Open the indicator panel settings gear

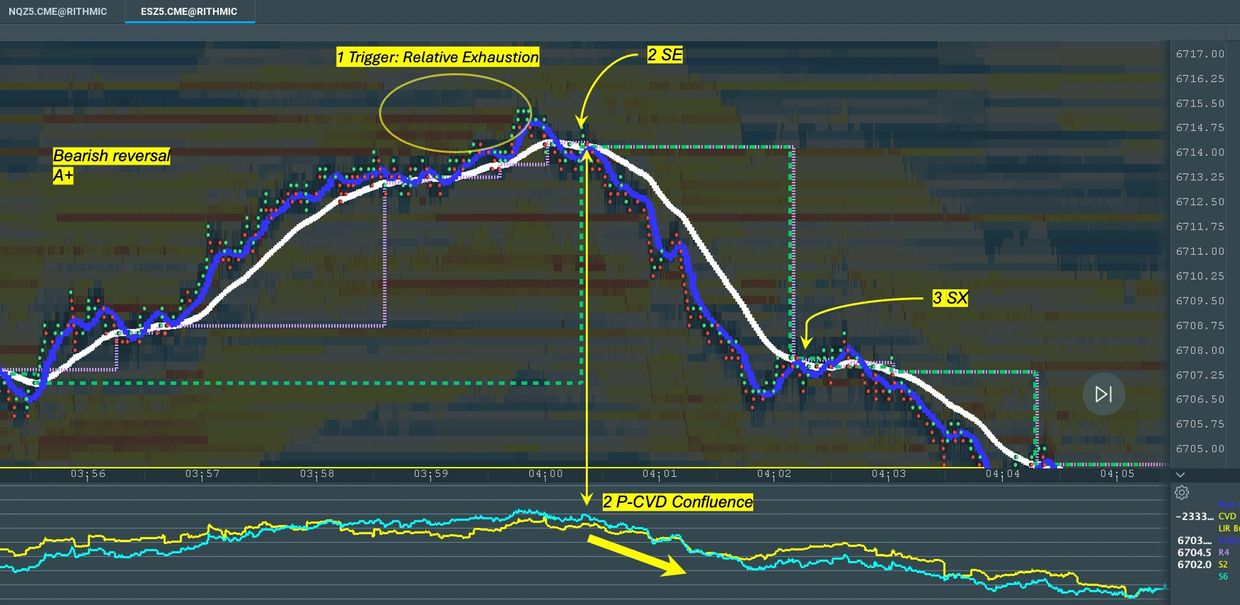click(1181, 492)
